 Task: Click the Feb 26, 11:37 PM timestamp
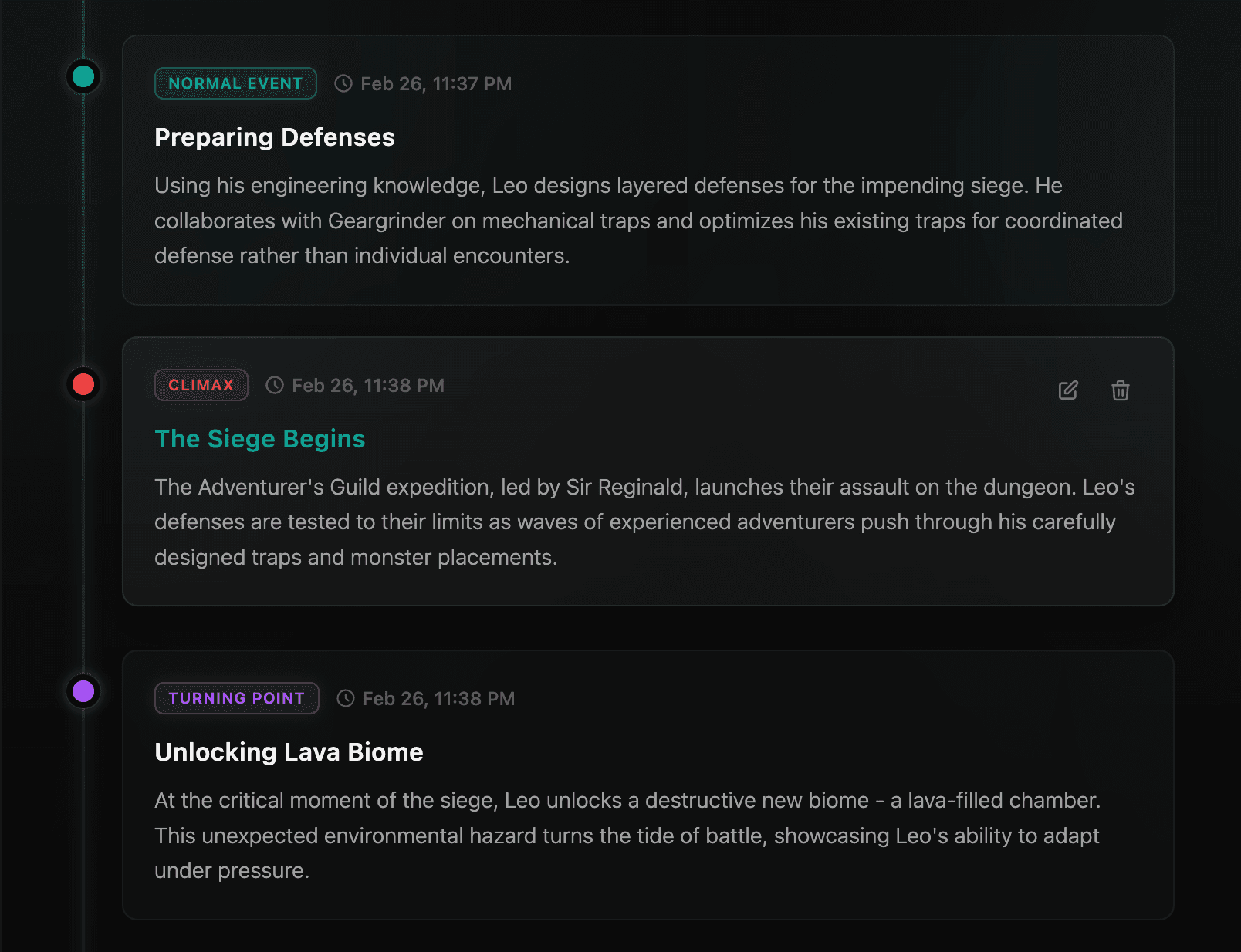coord(436,83)
